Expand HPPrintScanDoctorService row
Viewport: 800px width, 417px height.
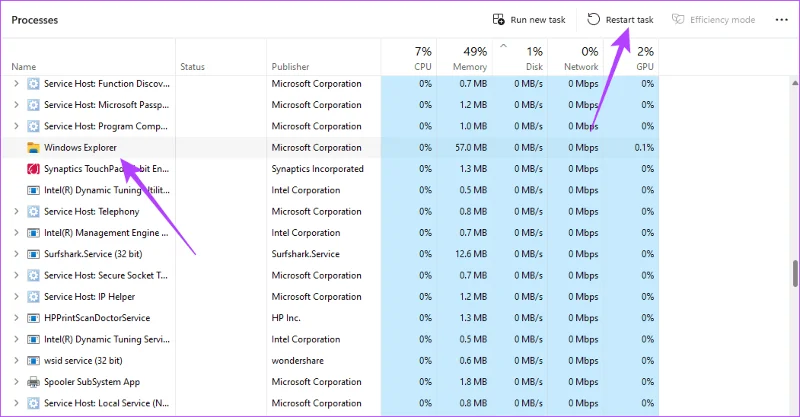[16, 318]
